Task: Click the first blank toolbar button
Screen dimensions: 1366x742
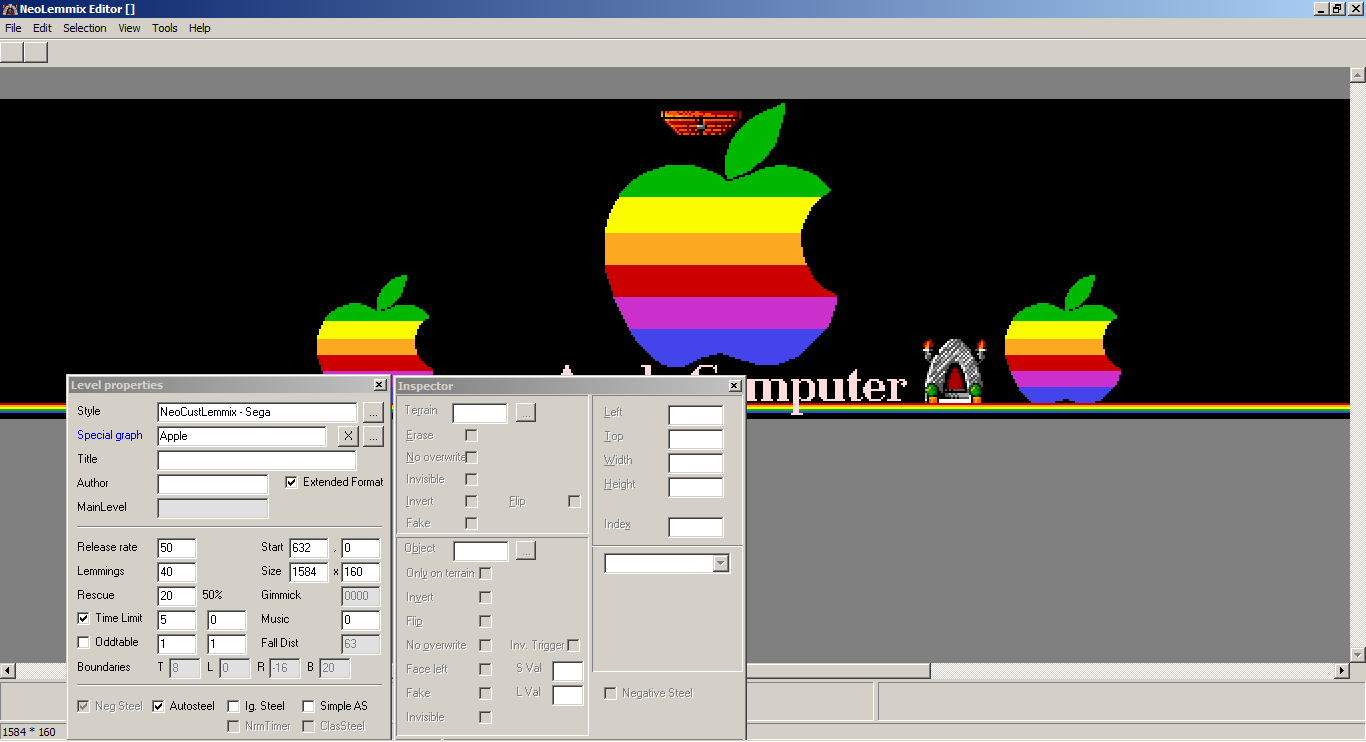Action: [12, 52]
